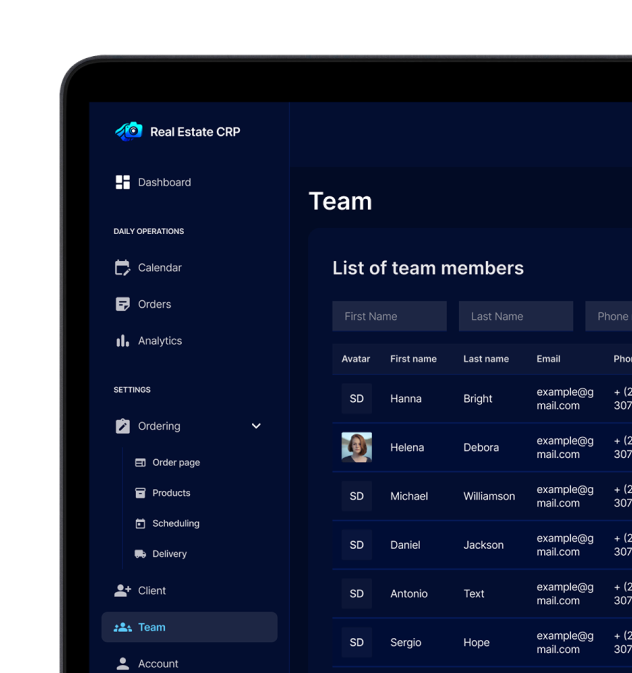Select the highlighted Team menu item
632x673 pixels.
[189, 627]
